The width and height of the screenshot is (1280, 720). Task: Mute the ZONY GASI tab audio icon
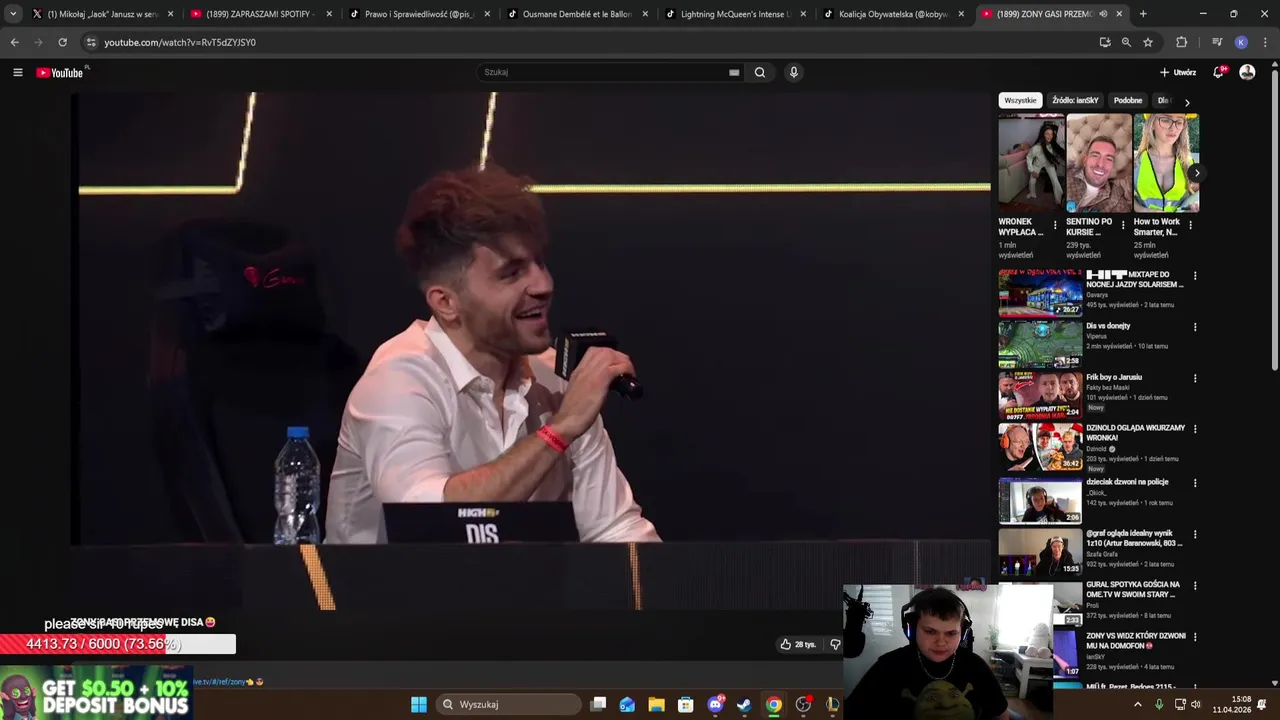(1103, 14)
